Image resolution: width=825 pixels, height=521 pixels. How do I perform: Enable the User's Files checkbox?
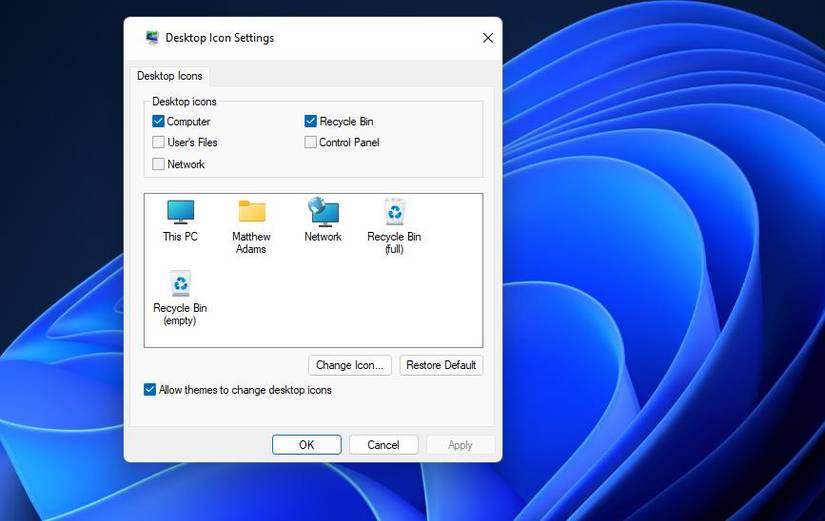[158, 142]
